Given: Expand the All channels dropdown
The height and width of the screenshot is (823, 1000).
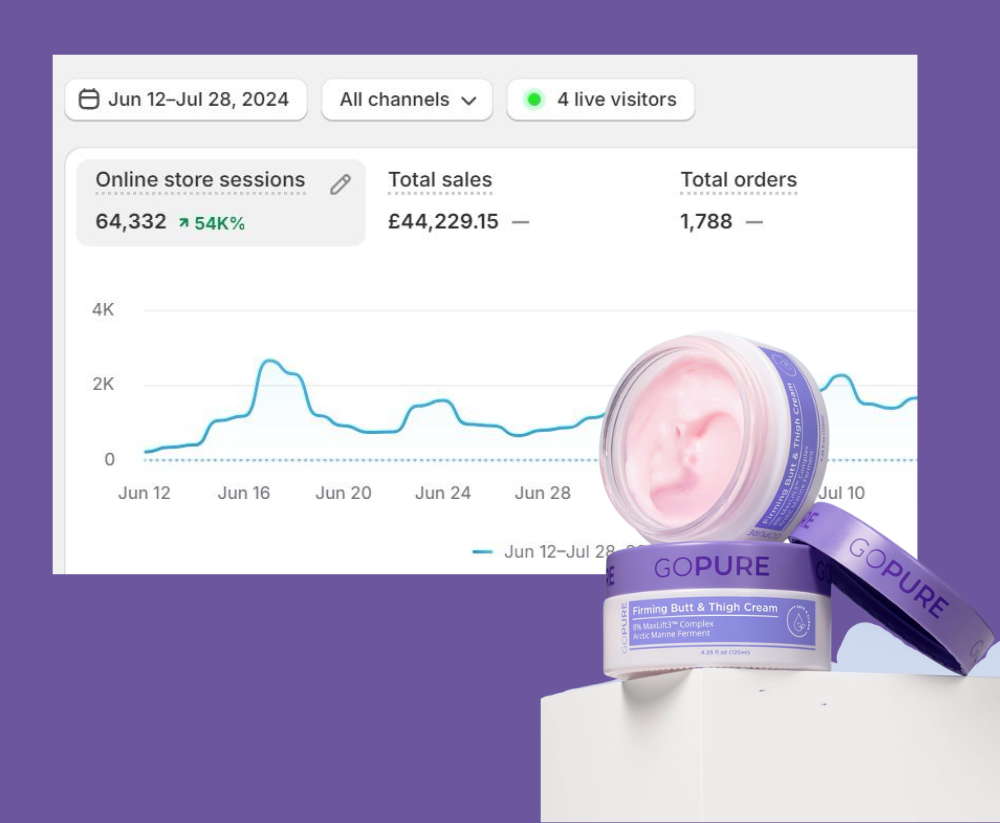Looking at the screenshot, I should click(394, 99).
